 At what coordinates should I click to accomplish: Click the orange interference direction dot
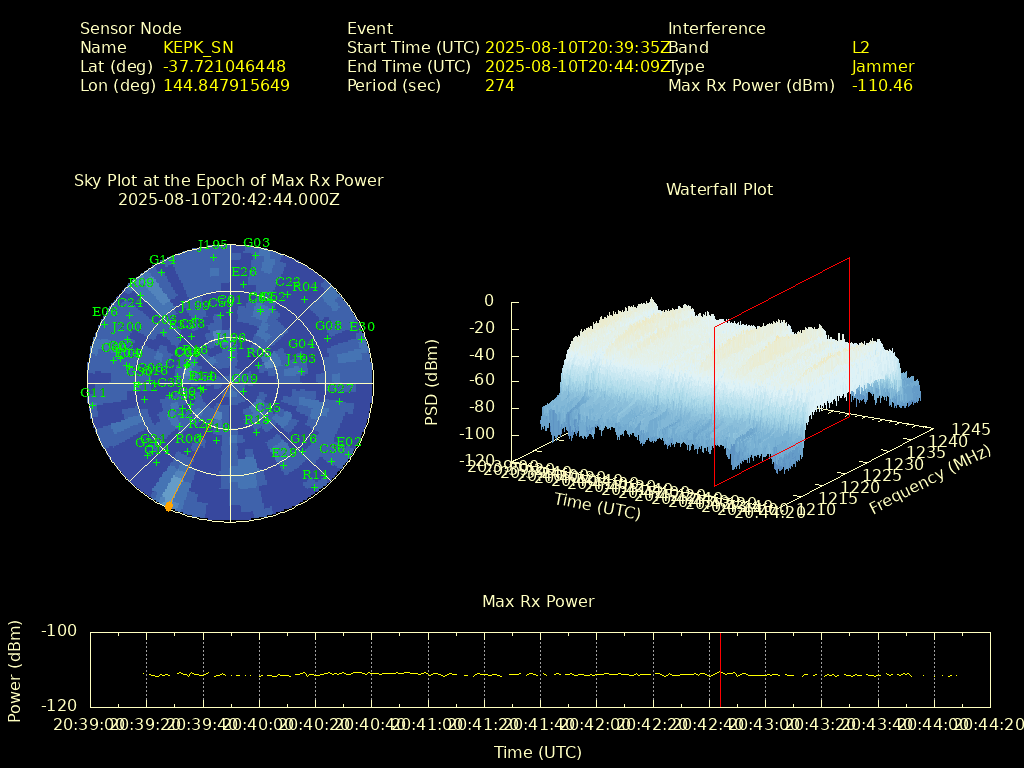pyautogui.click(x=168, y=507)
